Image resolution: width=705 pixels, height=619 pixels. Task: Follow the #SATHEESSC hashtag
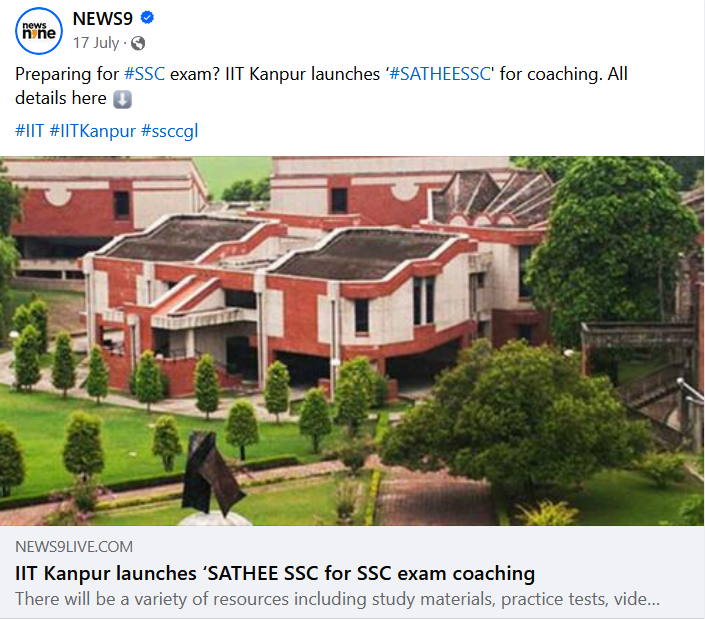pos(439,74)
